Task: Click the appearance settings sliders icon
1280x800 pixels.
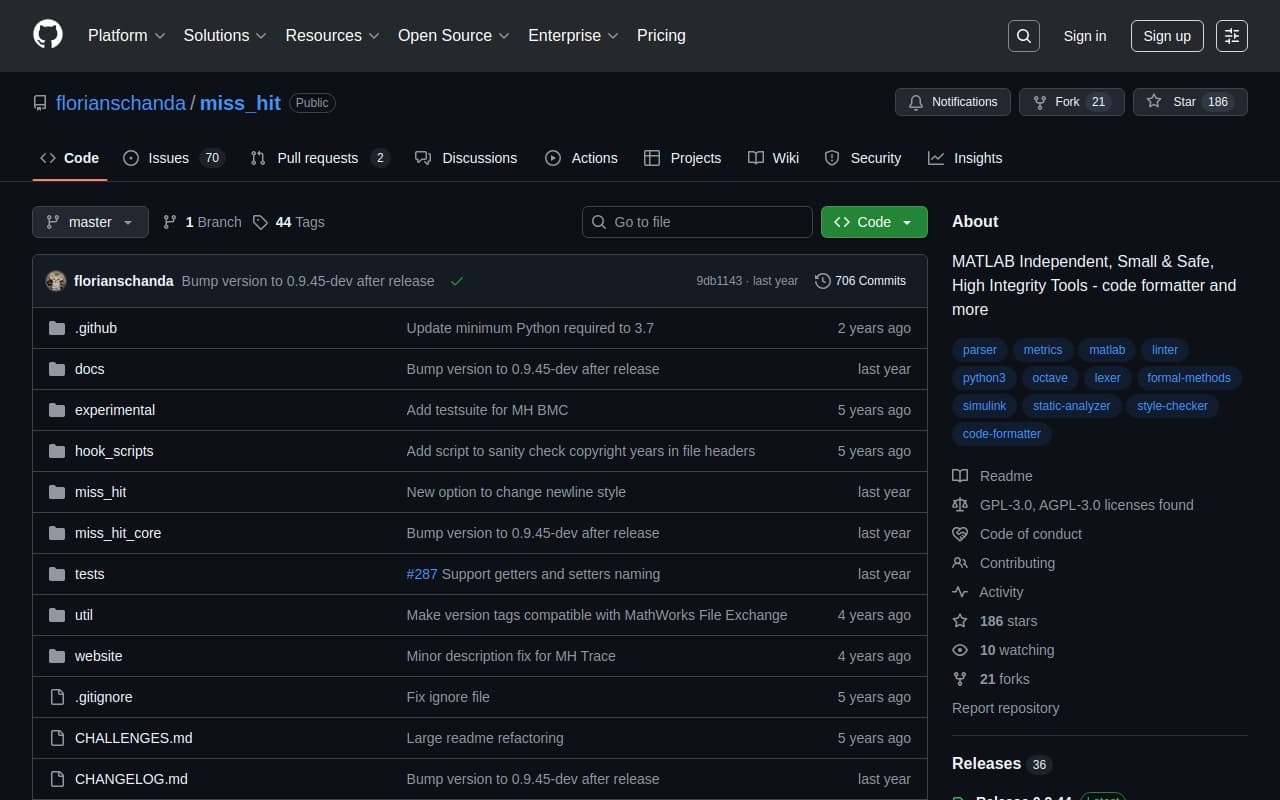Action: click(x=1231, y=36)
